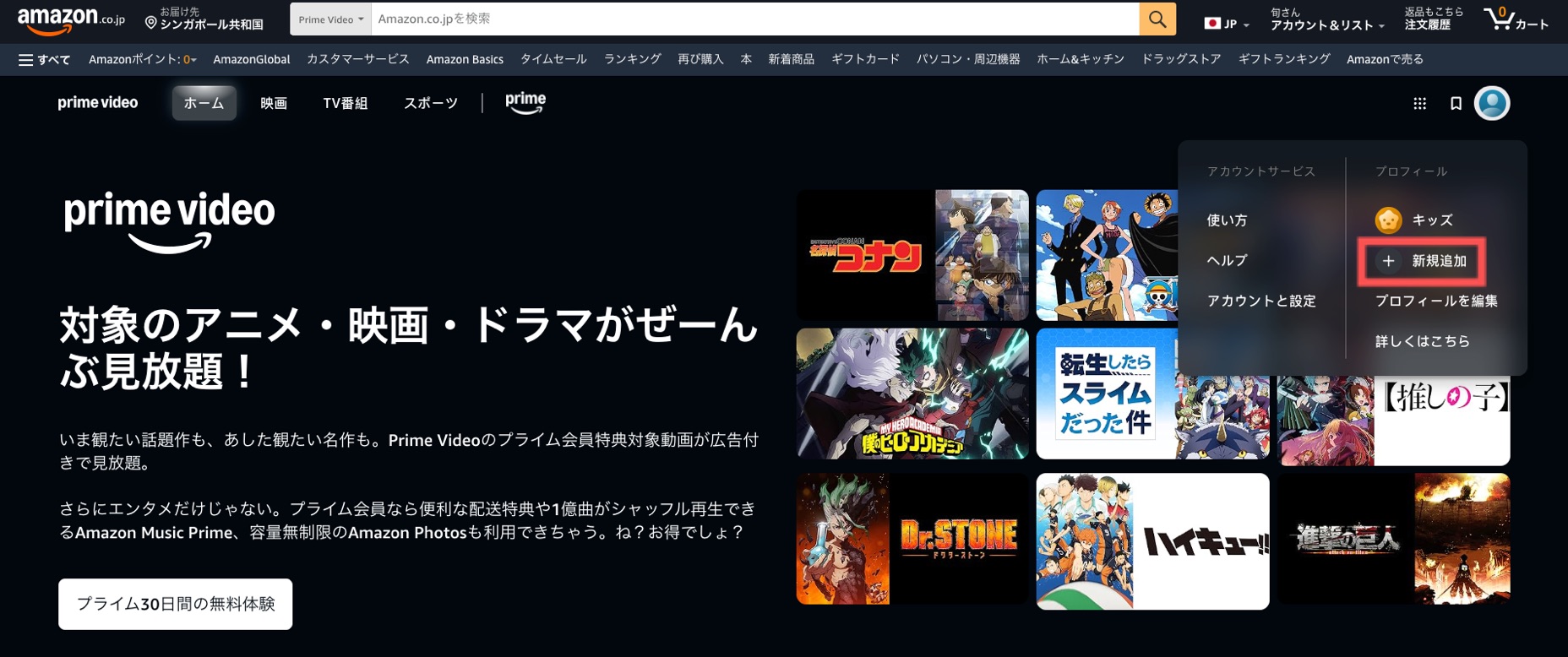Choose プロフィールを編集 in the profile menu
Viewport: 1568px width, 657px height.
[x=1436, y=301]
